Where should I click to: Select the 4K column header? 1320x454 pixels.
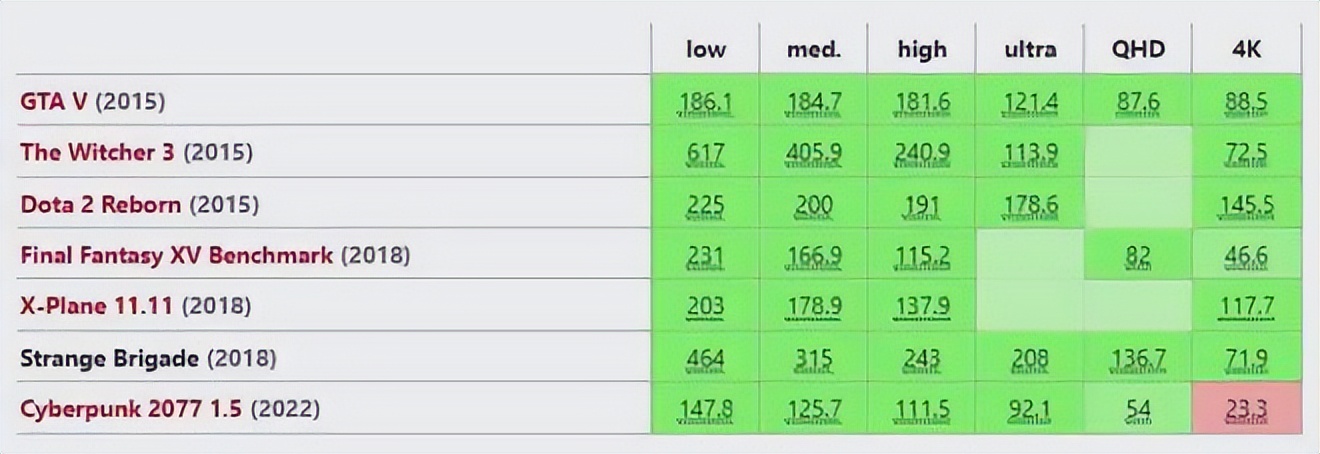click(x=1247, y=50)
